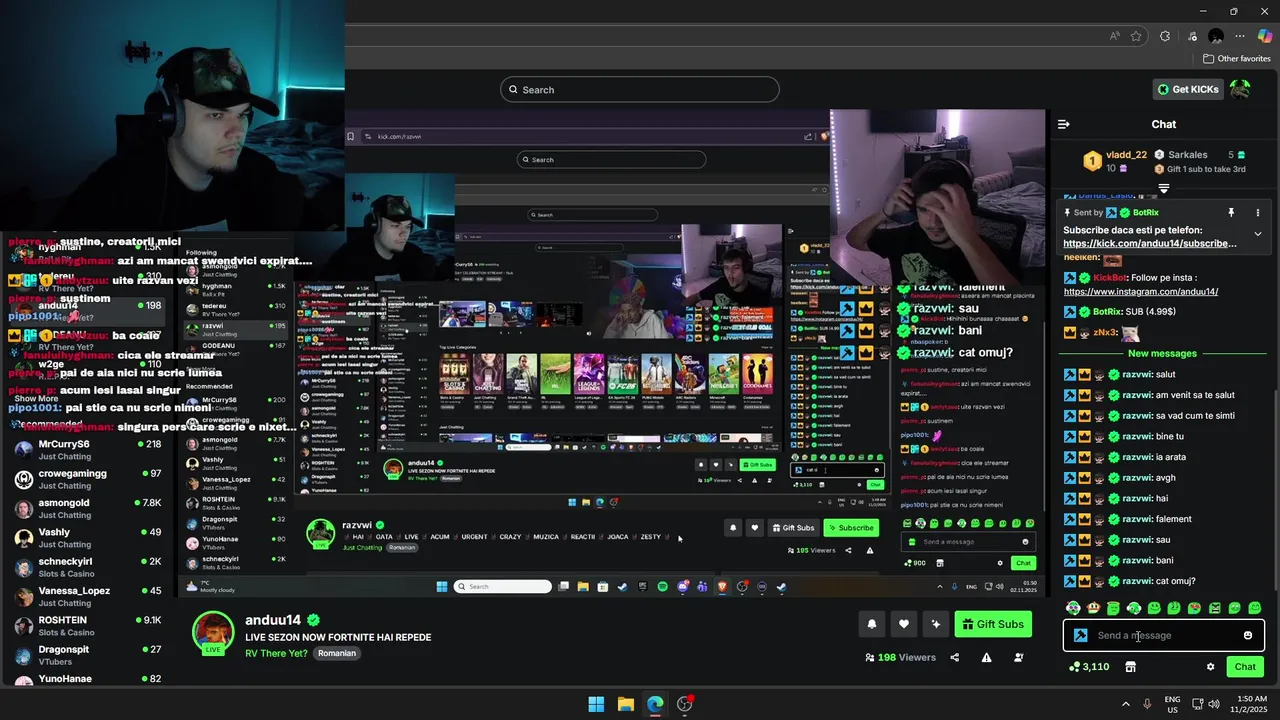Viewport: 1280px width, 720px height.
Task: Click the last quick emote in the row
Action: (1255, 608)
